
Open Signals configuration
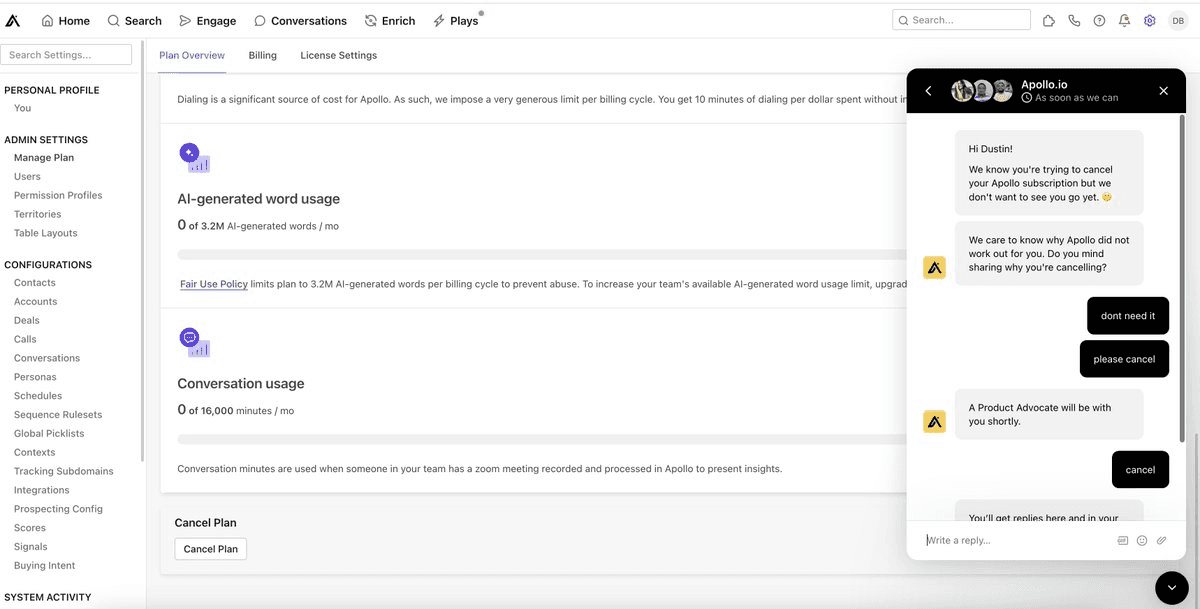click(30, 547)
